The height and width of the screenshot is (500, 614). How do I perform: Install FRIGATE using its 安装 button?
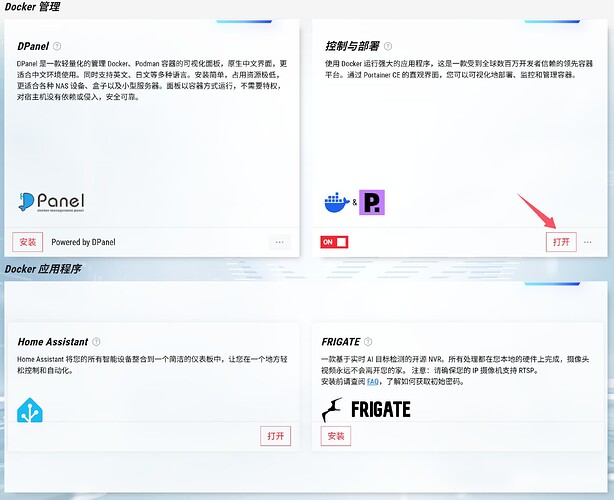(x=336, y=436)
